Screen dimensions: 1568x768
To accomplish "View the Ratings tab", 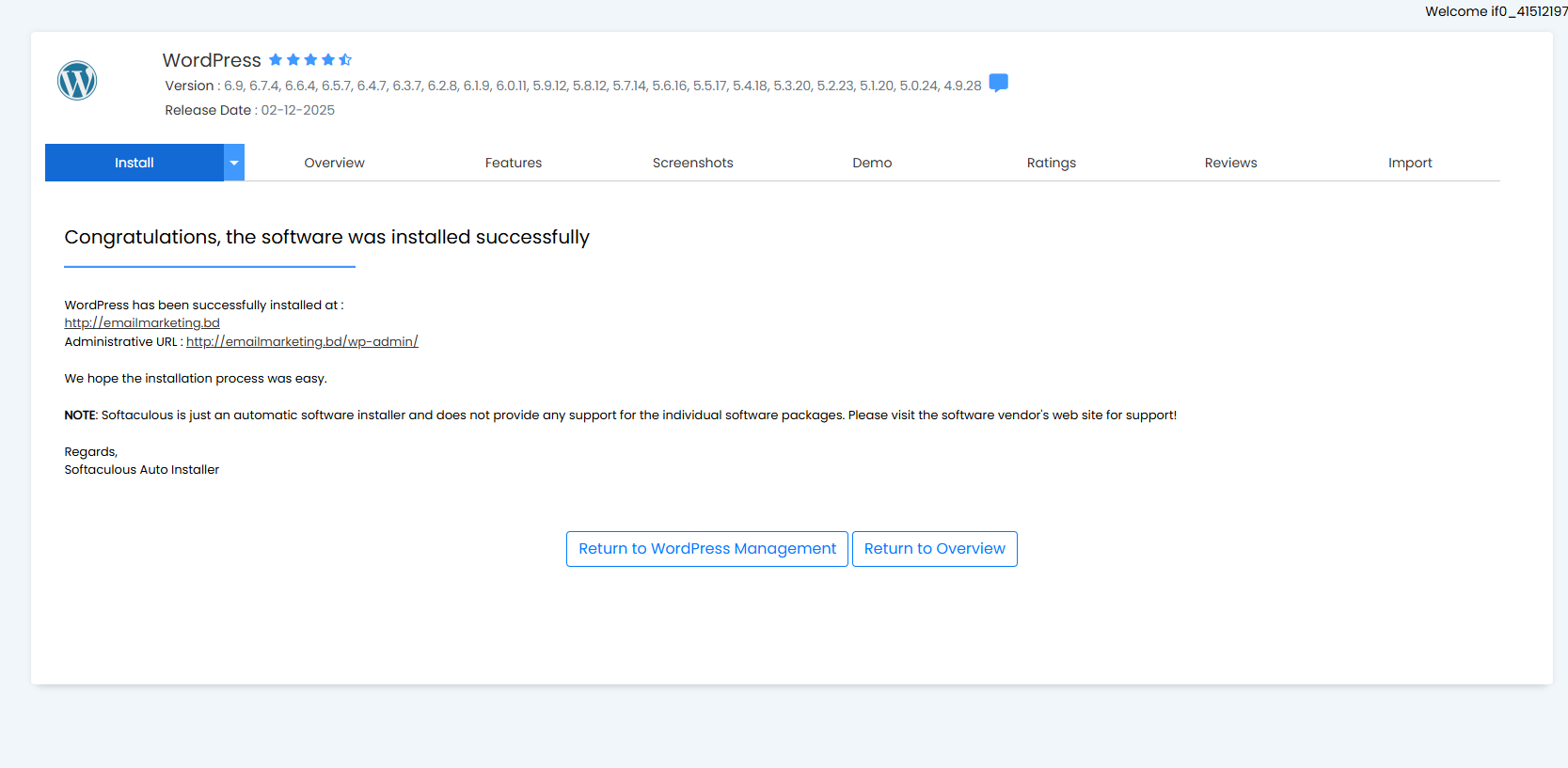I will point(1051,163).
